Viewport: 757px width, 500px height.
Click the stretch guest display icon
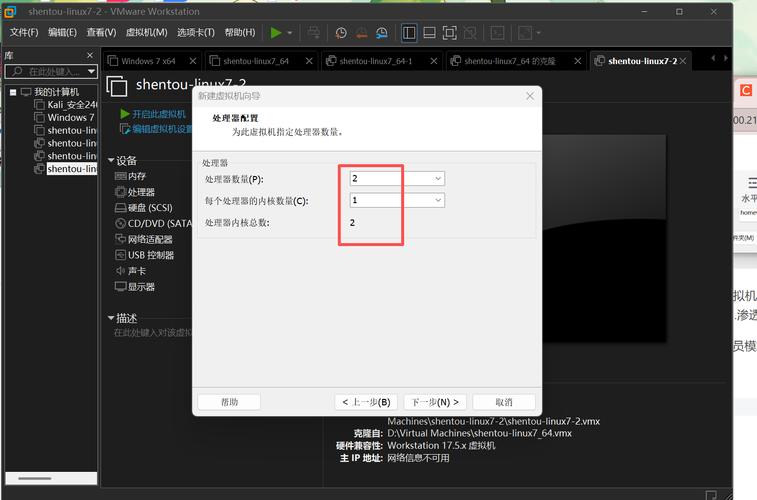(525, 33)
